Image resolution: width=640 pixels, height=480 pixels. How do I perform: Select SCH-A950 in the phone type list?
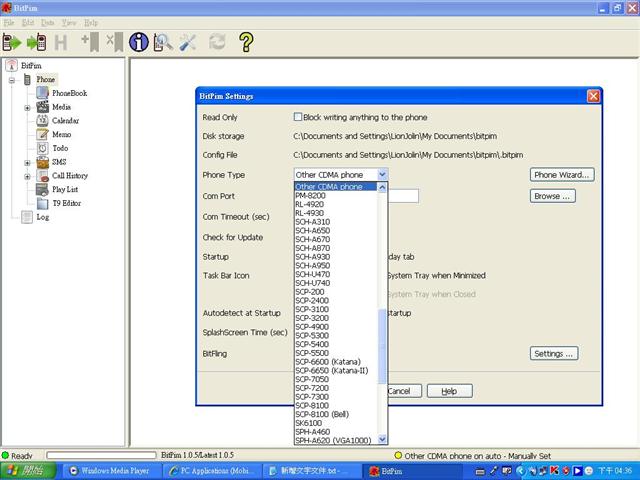pyautogui.click(x=314, y=265)
